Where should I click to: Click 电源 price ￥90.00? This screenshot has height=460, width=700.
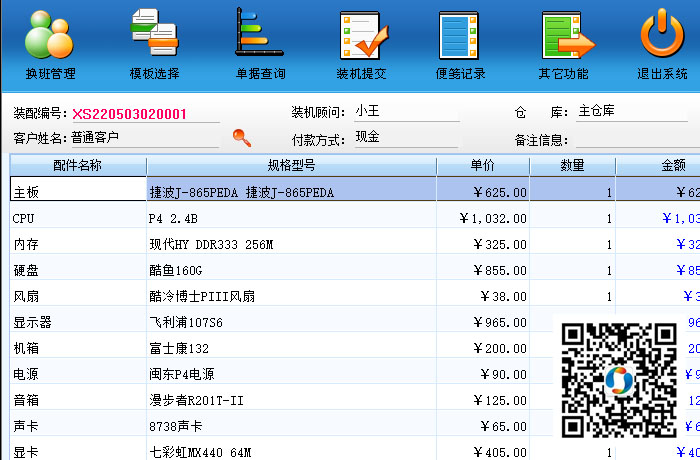click(483, 370)
